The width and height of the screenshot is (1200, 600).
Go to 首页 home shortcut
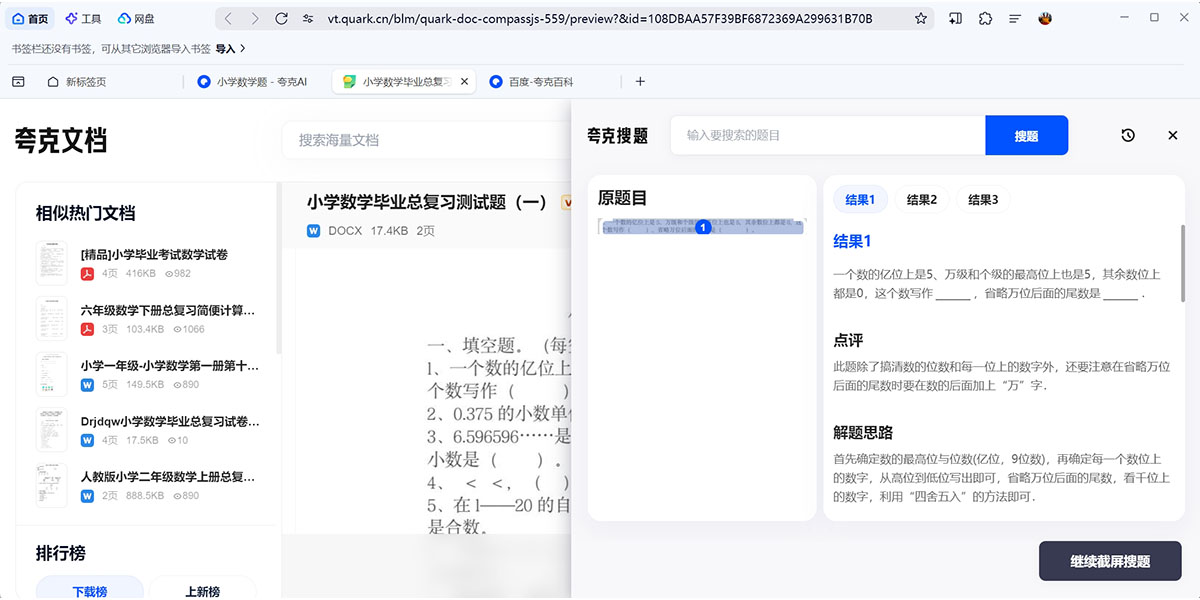coord(30,18)
